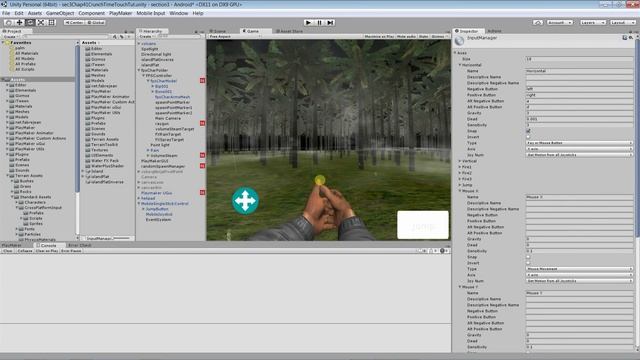The width and height of the screenshot is (640, 360).
Task: Click the red PlayMaker badge beside volumeSteam
Action: (x=202, y=155)
